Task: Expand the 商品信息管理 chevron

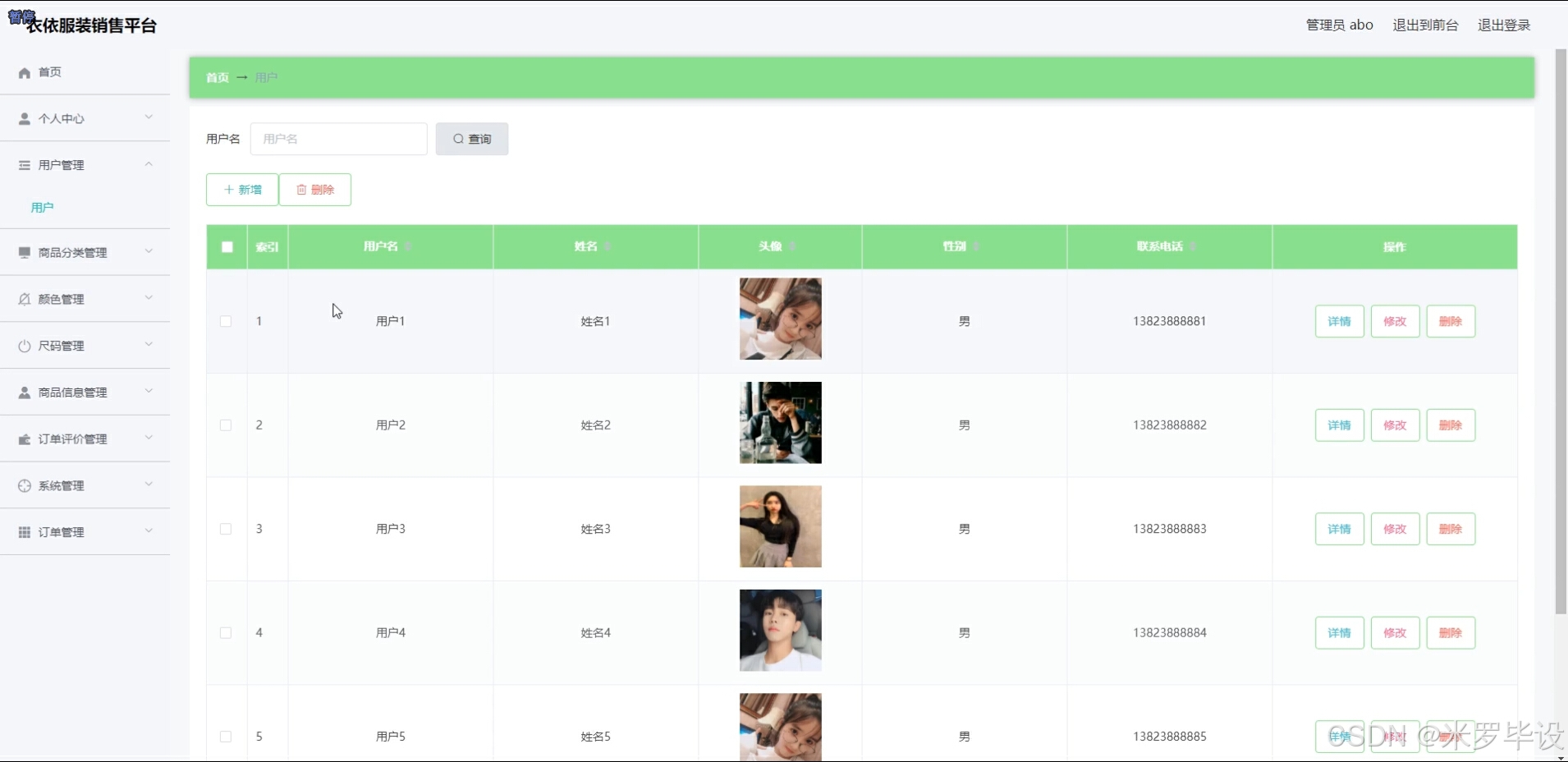Action: coord(149,391)
